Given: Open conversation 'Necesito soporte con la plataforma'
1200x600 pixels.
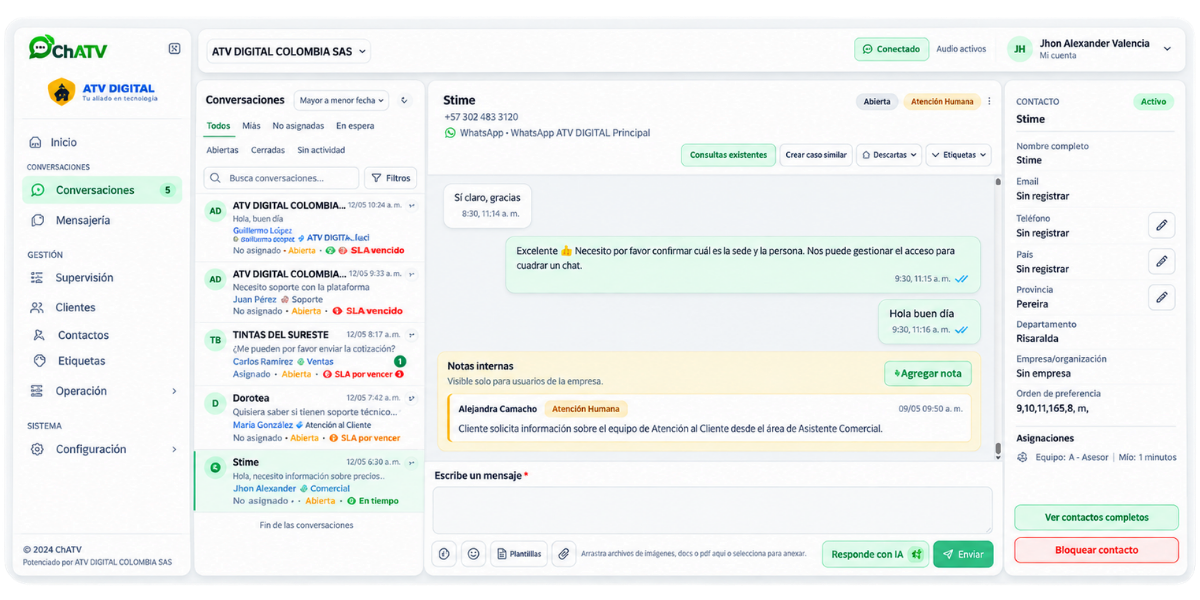Looking at the screenshot, I should 309,291.
